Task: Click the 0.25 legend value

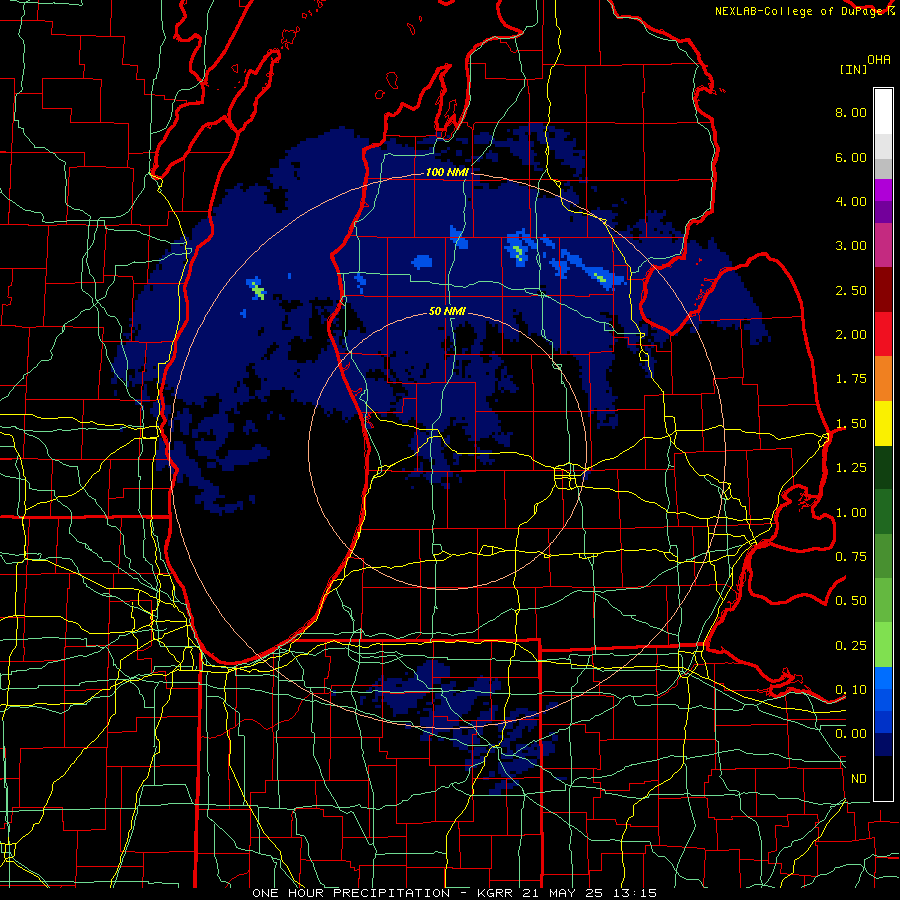Action: pyautogui.click(x=851, y=646)
